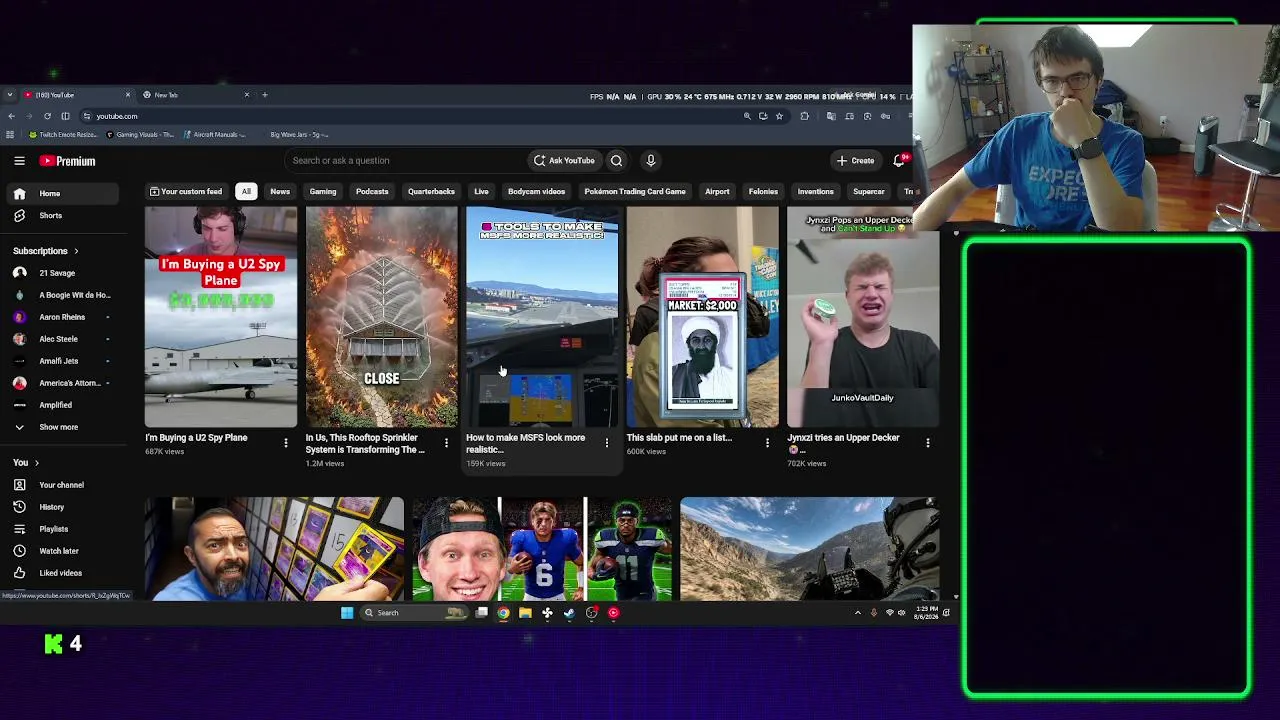Select the Bodycam videos filter chip
The width and height of the screenshot is (1280, 720).
pos(536,191)
